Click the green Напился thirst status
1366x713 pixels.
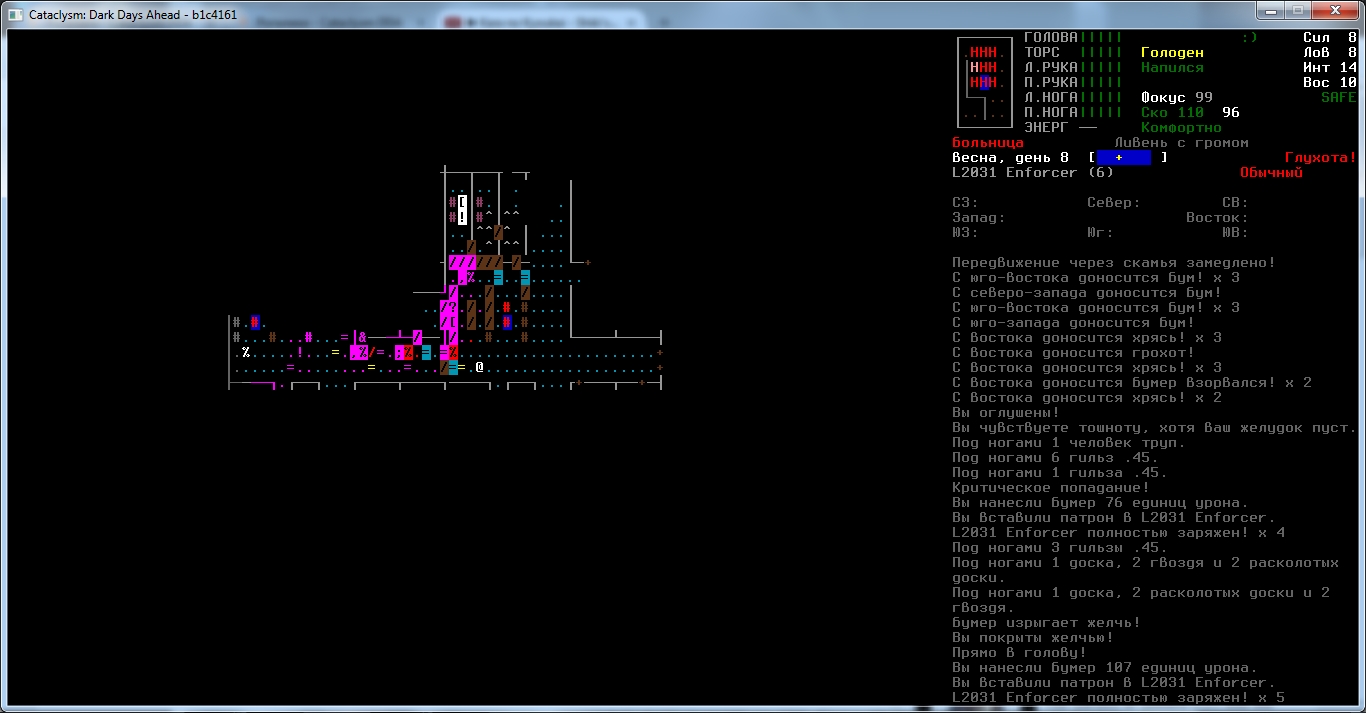1173,67
